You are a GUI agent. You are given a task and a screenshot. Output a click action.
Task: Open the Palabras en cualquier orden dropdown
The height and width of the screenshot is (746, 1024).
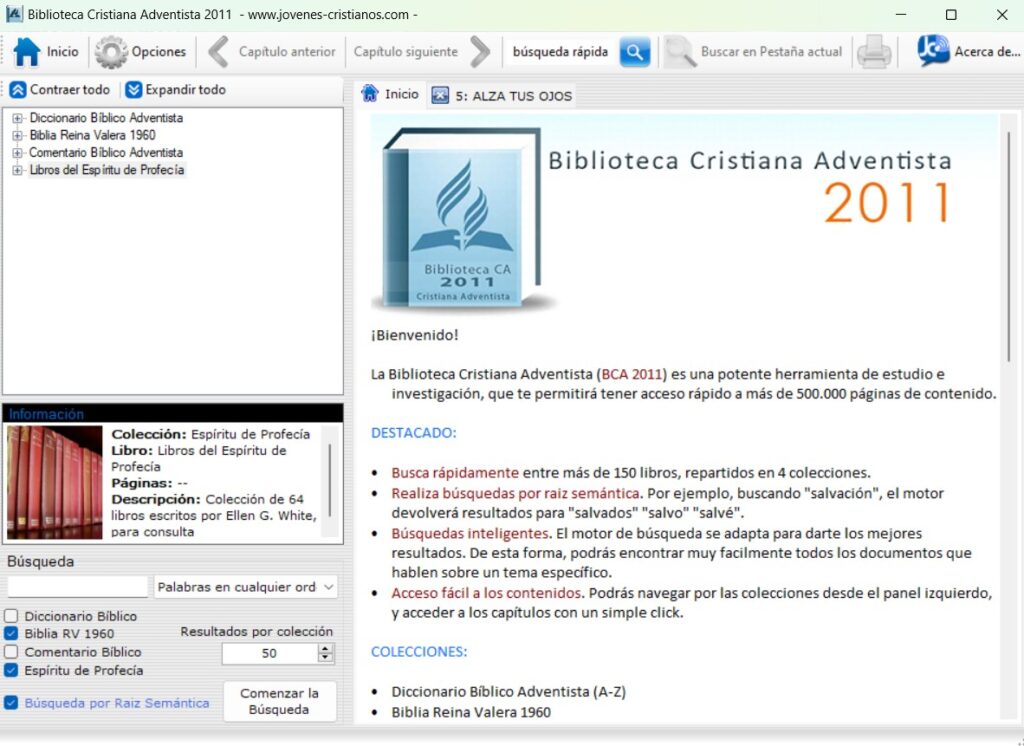[x=245, y=587]
